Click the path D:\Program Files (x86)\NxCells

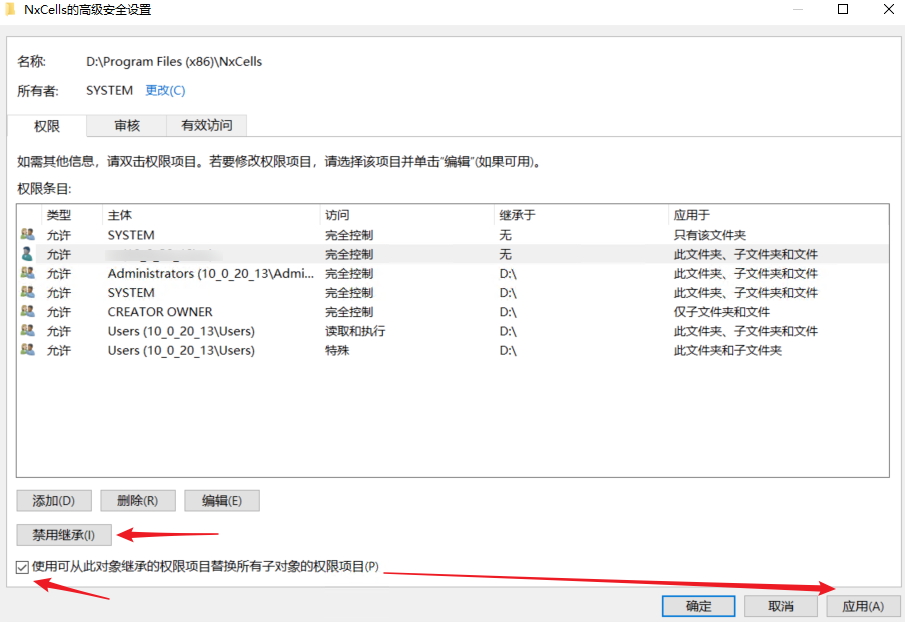click(x=174, y=62)
